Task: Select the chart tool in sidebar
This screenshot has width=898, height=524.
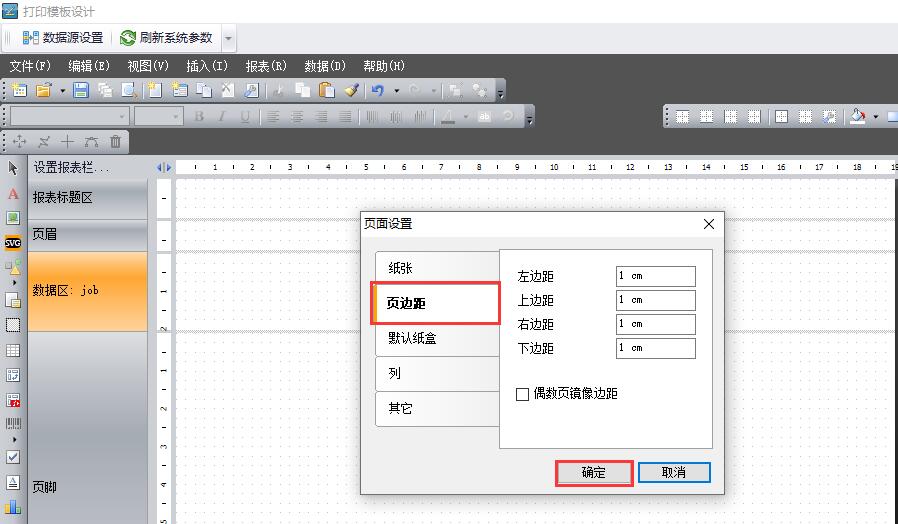Action: coord(13,507)
